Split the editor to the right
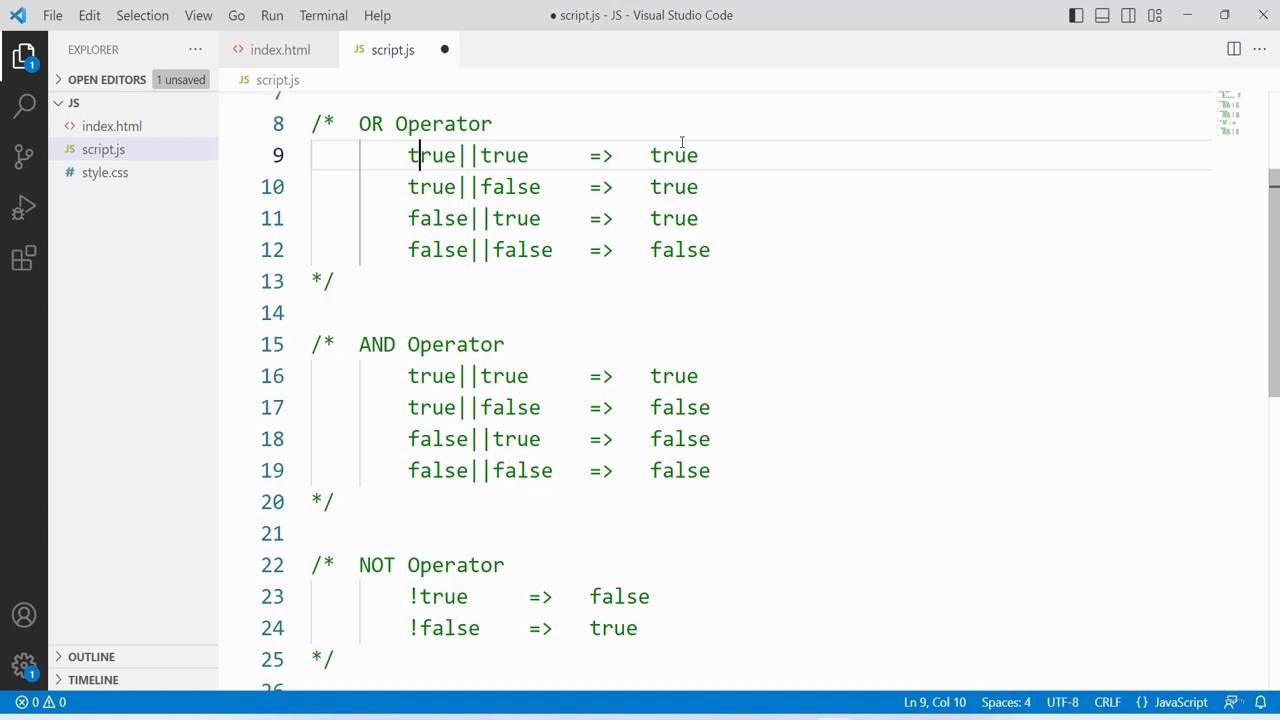Image resolution: width=1280 pixels, height=720 pixels. pyautogui.click(x=1234, y=49)
